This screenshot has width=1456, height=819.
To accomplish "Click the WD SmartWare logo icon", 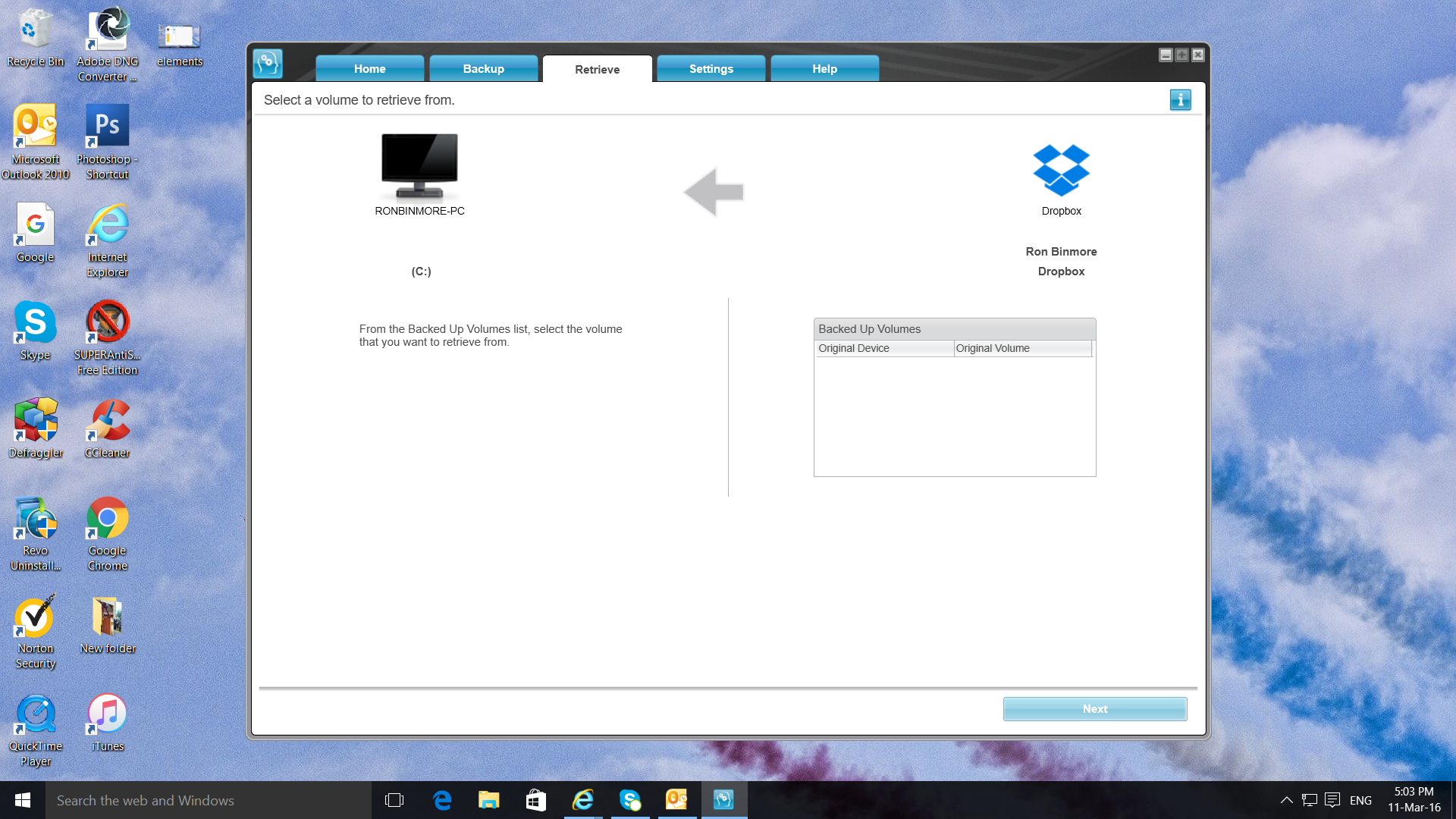I will point(268,64).
